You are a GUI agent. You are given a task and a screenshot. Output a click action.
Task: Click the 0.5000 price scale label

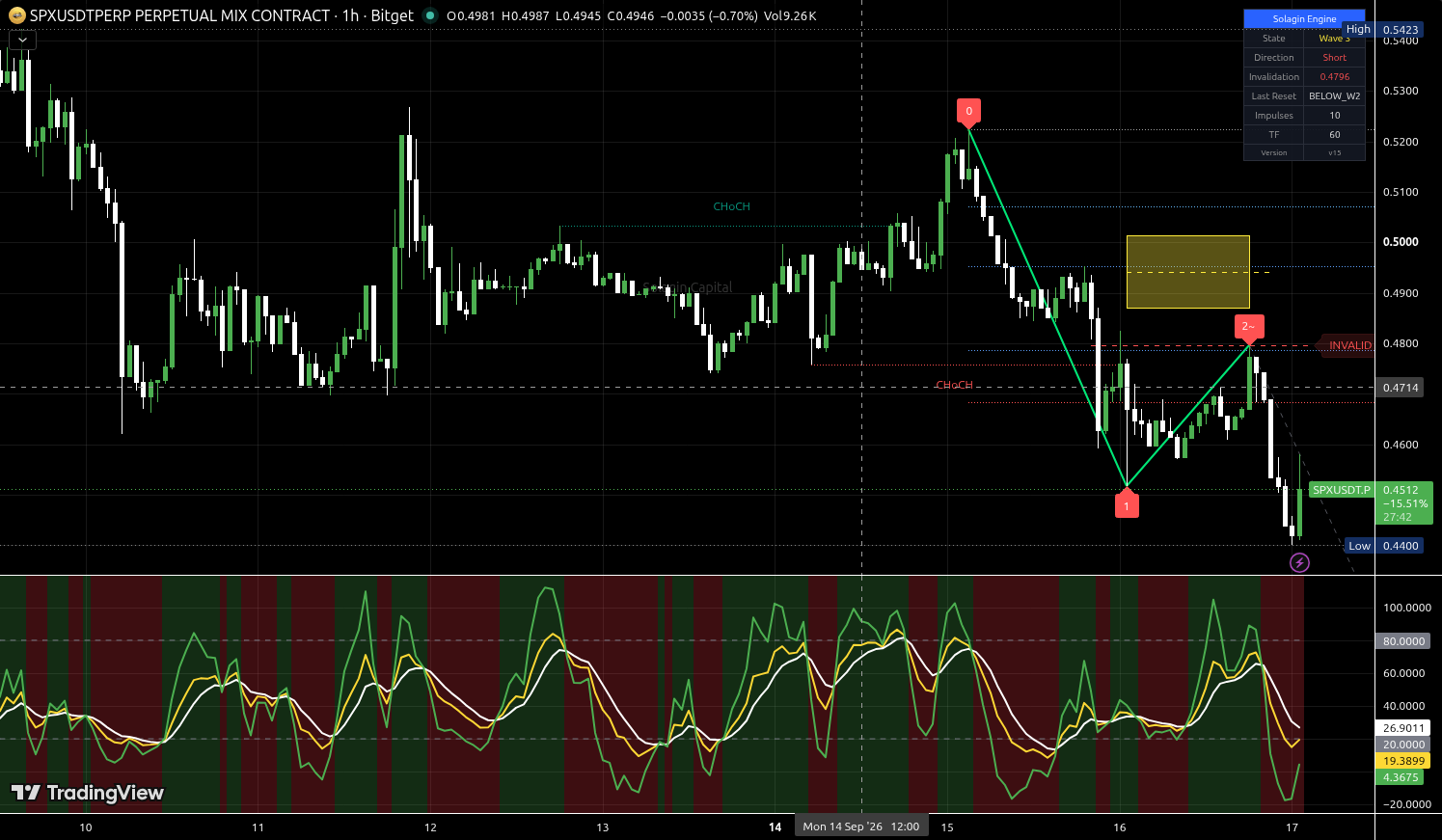click(1401, 242)
